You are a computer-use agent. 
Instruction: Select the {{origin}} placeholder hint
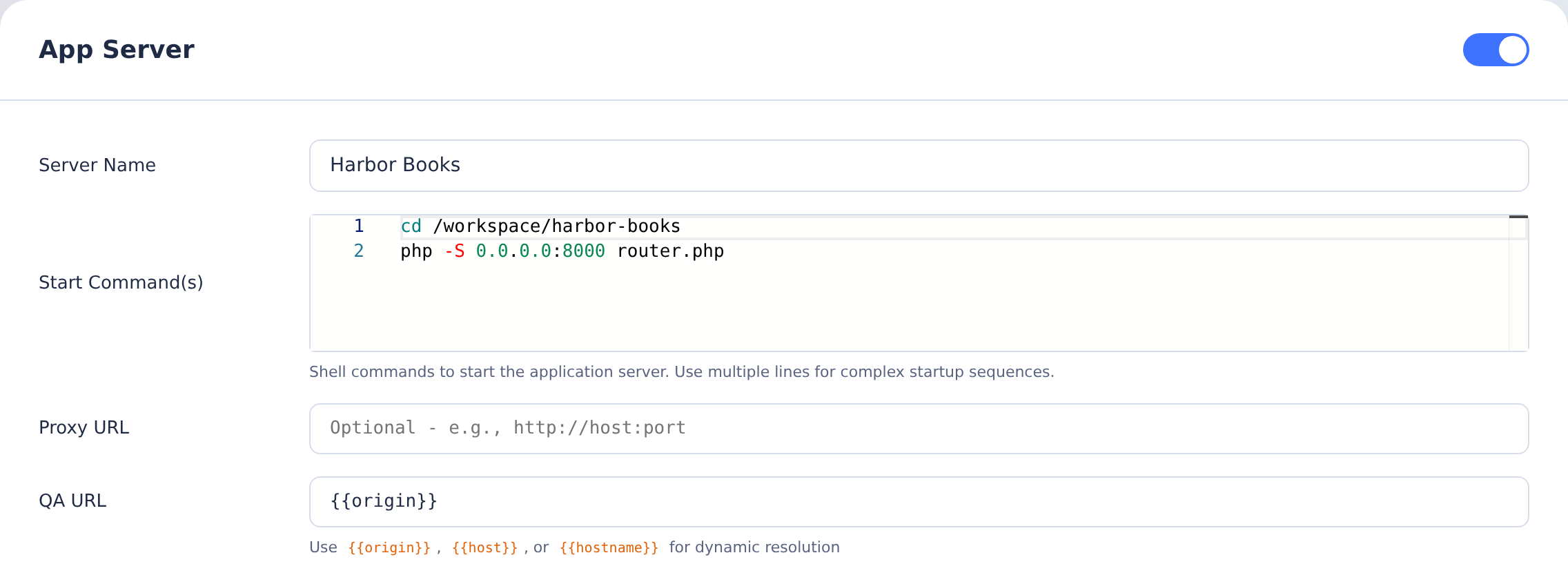[x=389, y=547]
